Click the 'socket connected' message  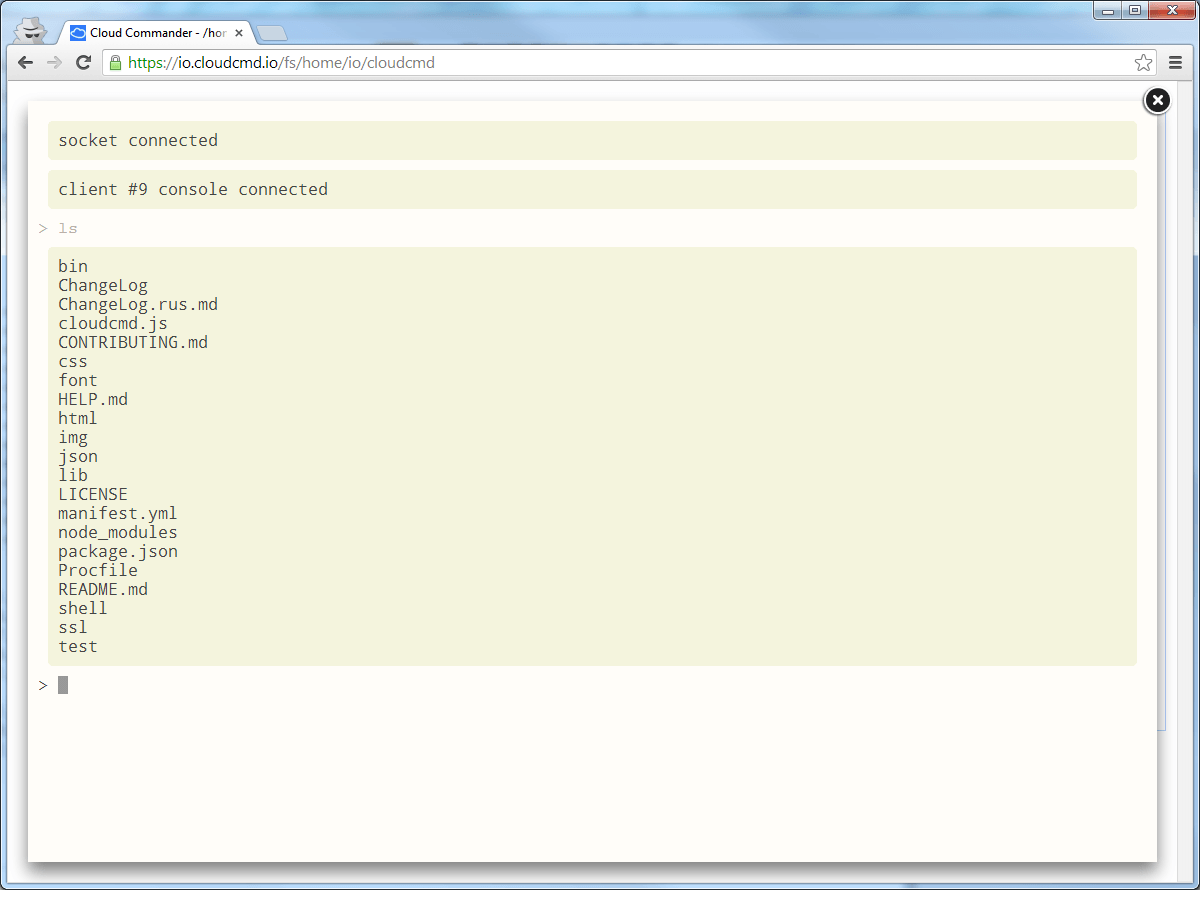click(138, 141)
